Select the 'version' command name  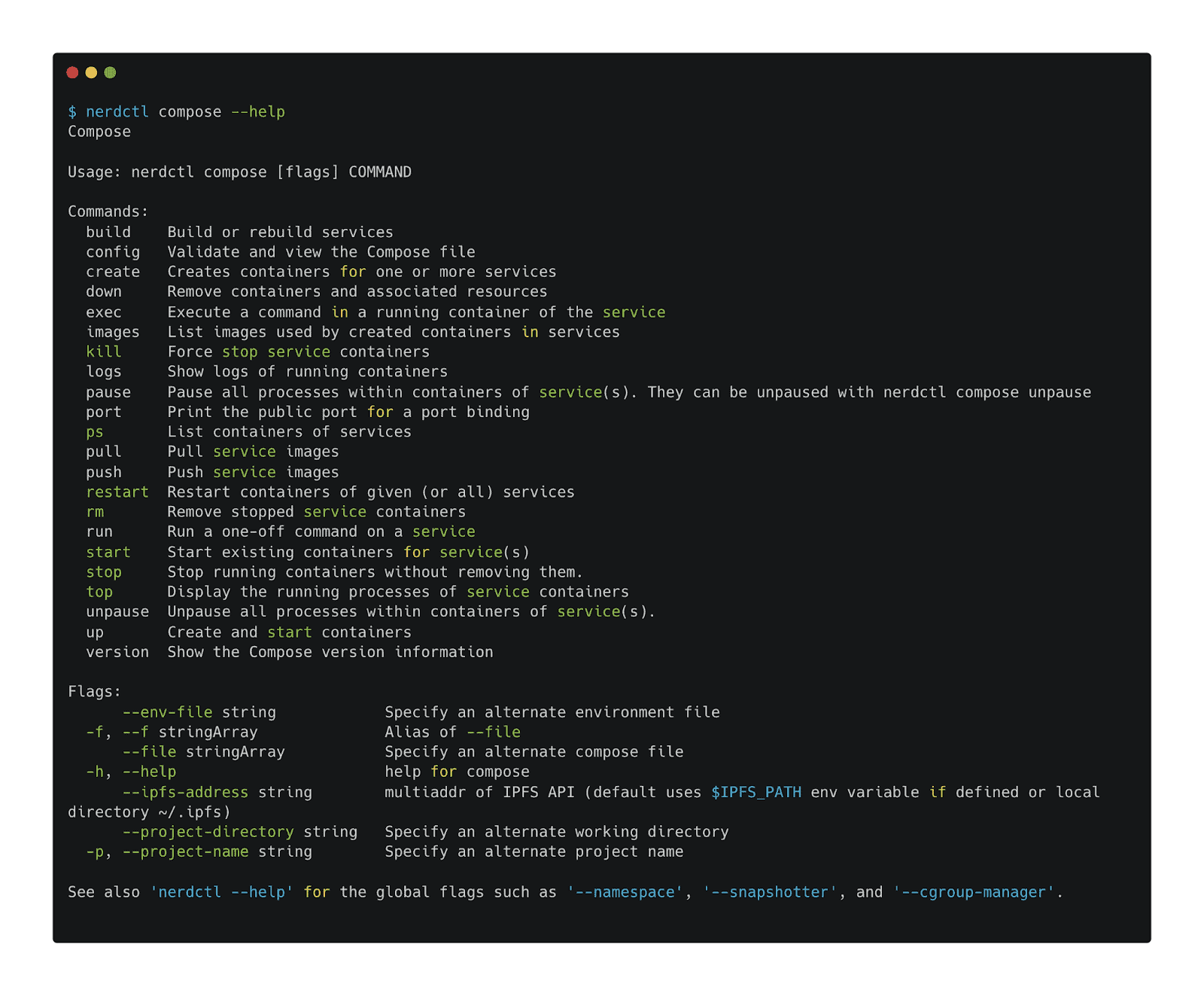pos(117,652)
